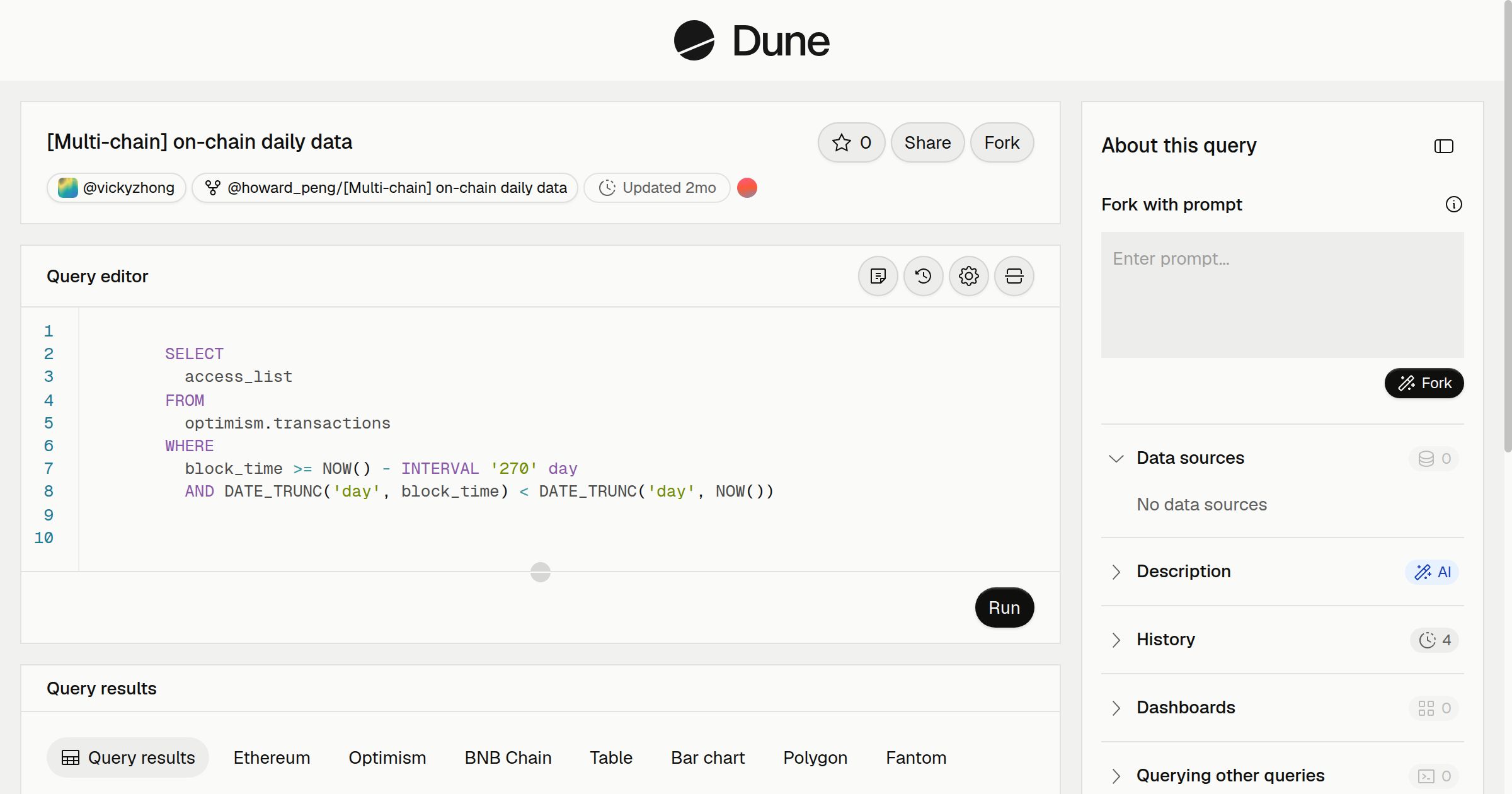This screenshot has height=794, width=1512.
Task: Star this query
Action: [x=852, y=142]
